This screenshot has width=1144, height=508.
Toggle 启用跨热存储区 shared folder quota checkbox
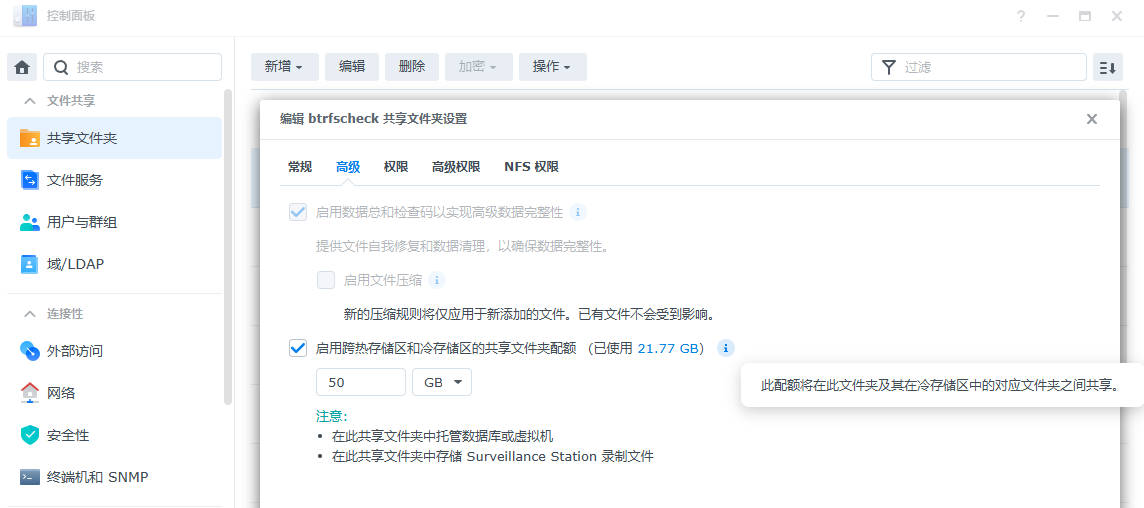click(298, 348)
